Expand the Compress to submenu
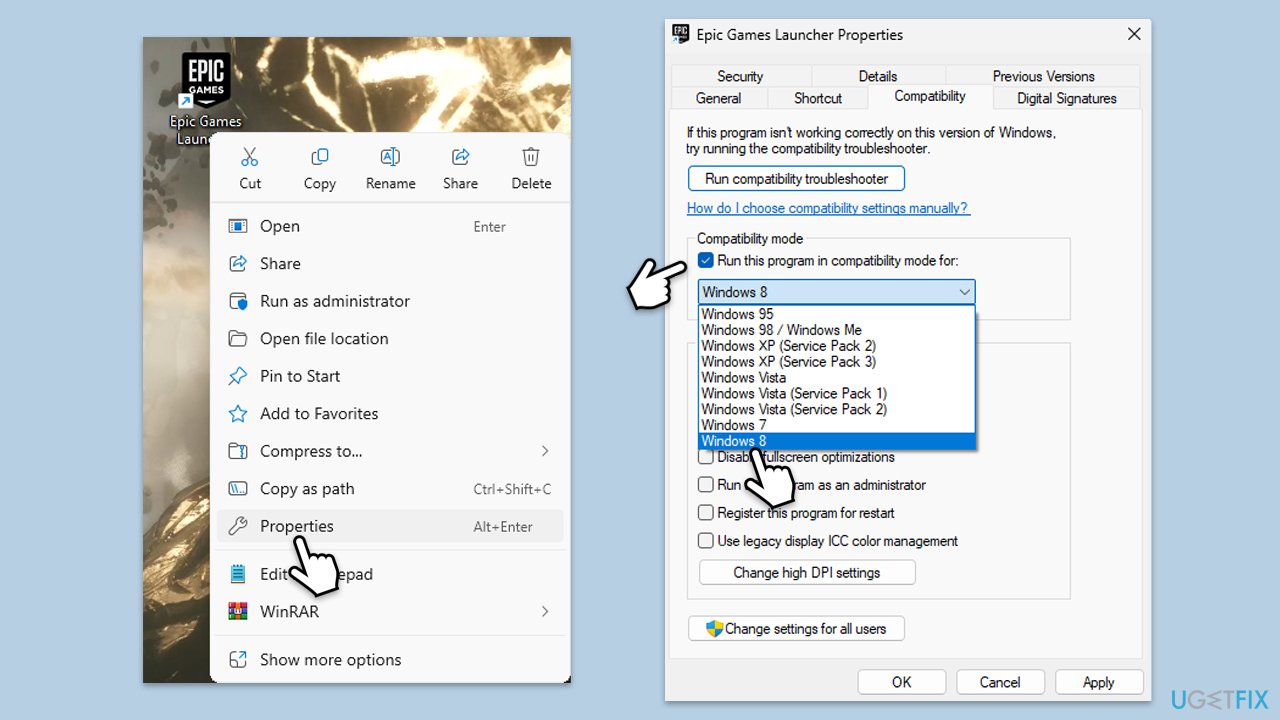Viewport: 1280px width, 720px height. coord(545,451)
